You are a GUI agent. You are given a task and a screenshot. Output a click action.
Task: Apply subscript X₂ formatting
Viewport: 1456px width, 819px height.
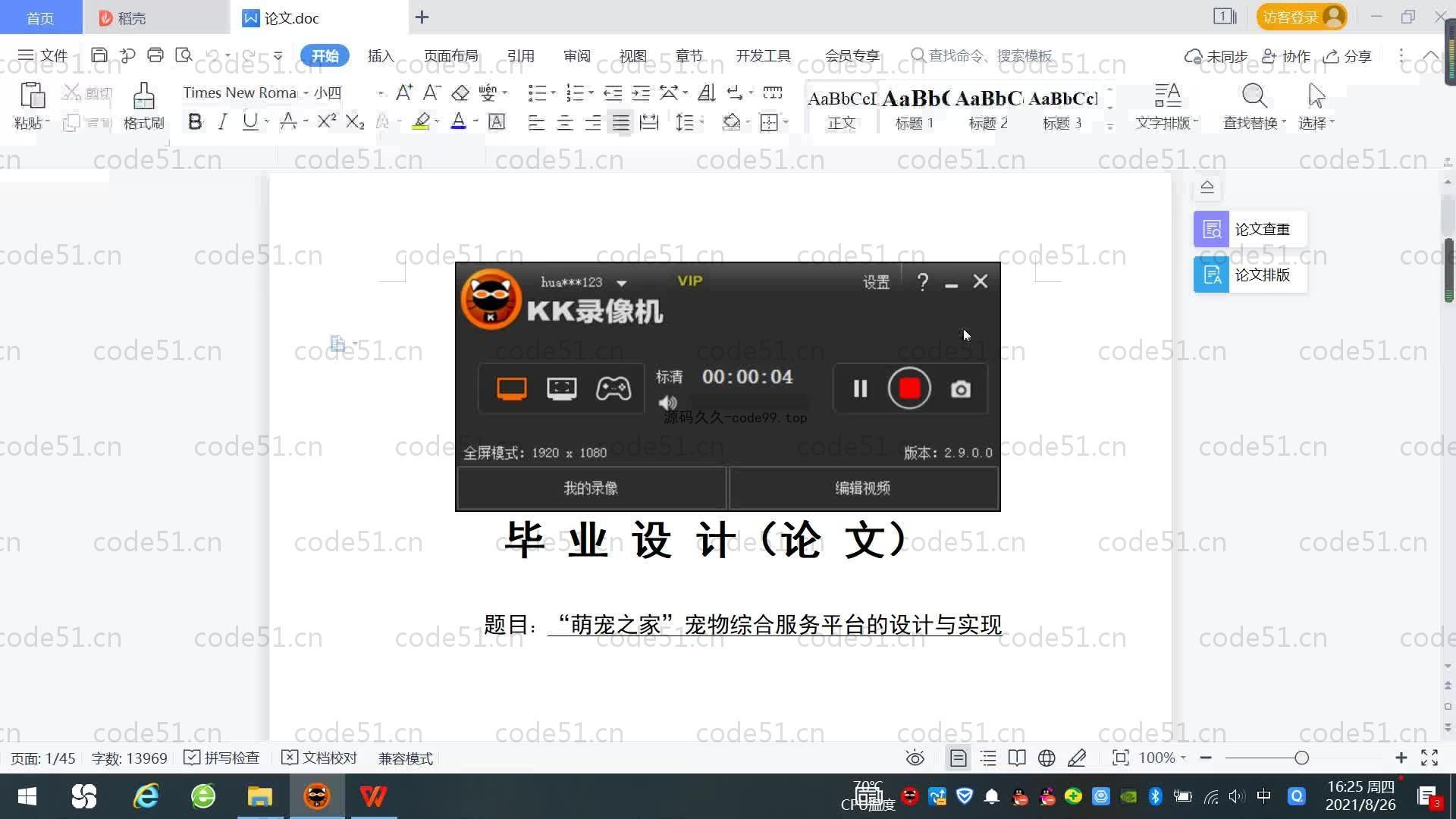[x=355, y=121]
